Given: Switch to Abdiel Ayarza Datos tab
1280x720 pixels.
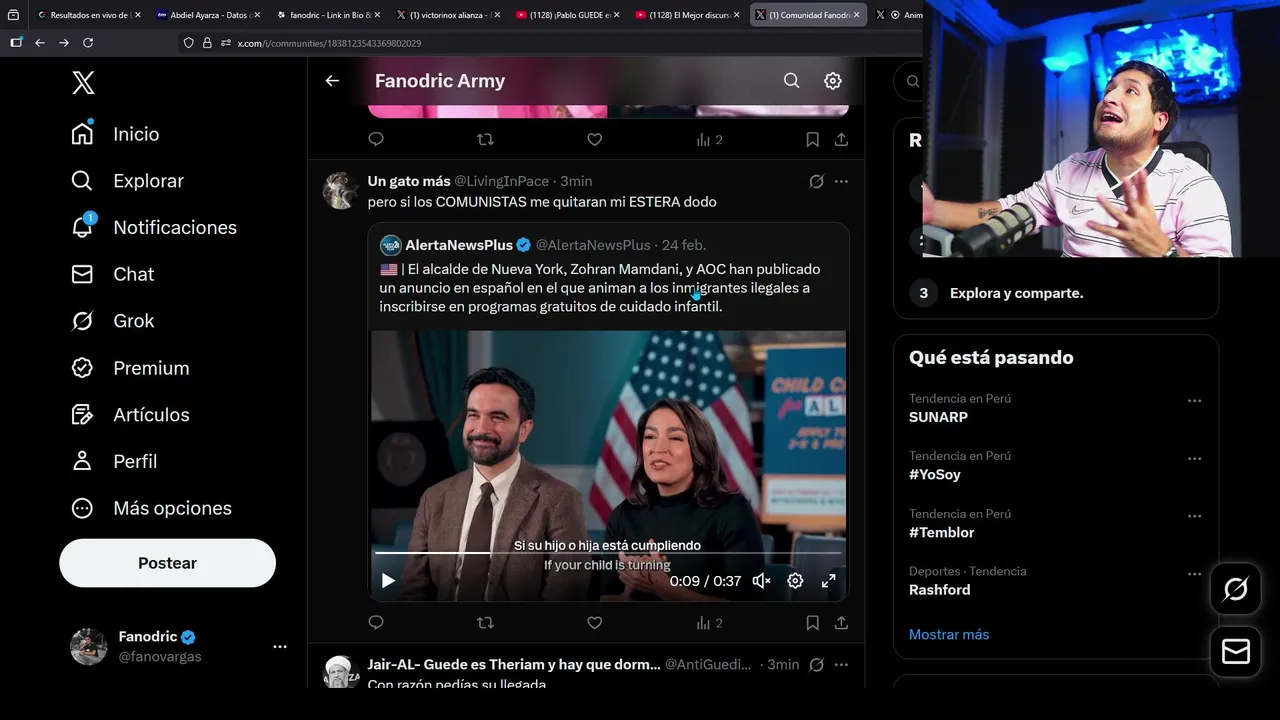Looking at the screenshot, I should coord(208,15).
